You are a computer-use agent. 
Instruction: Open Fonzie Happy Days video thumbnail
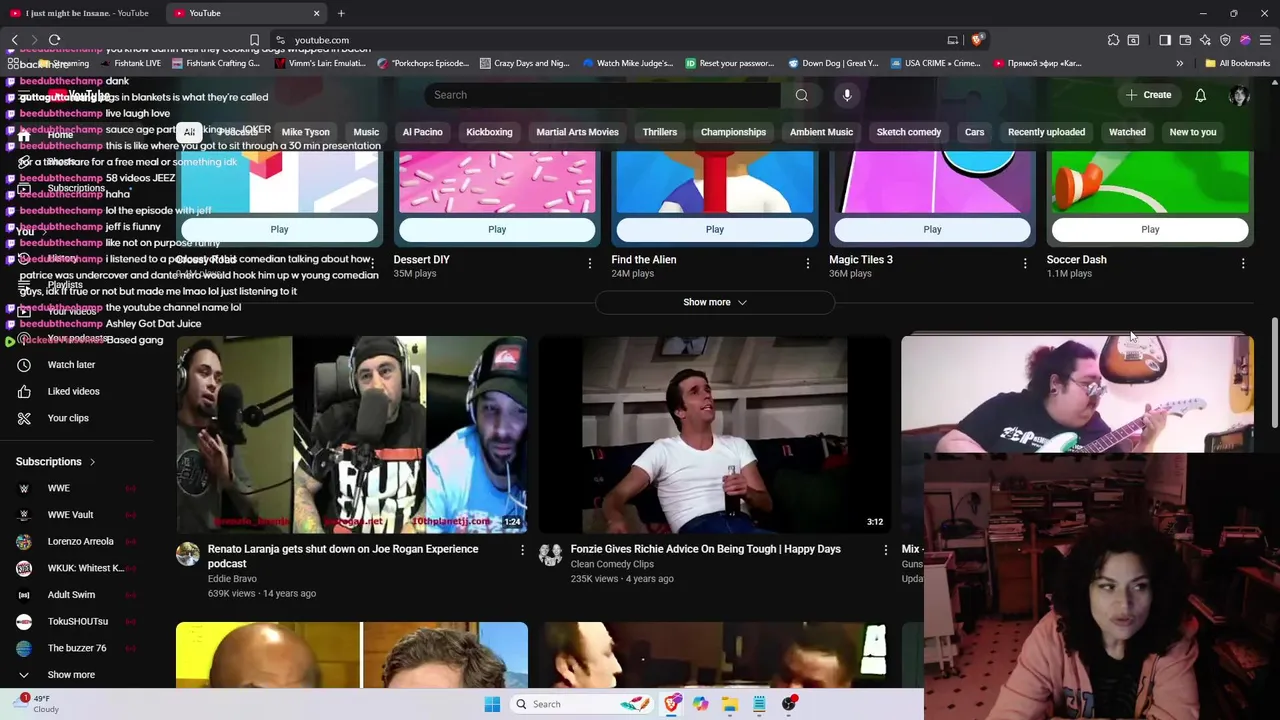pos(714,435)
